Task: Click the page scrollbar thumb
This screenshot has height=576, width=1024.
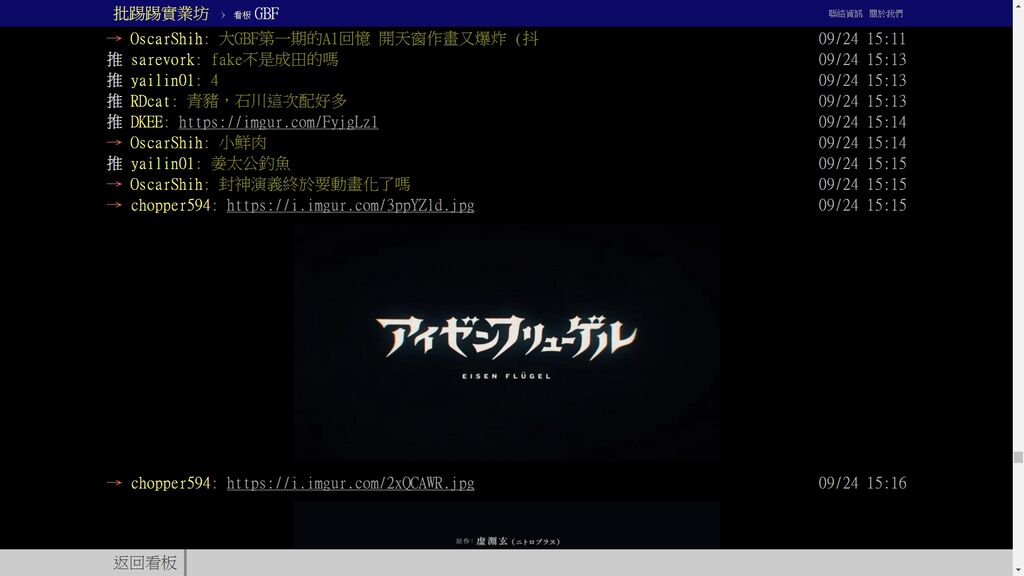Action: (x=1018, y=457)
